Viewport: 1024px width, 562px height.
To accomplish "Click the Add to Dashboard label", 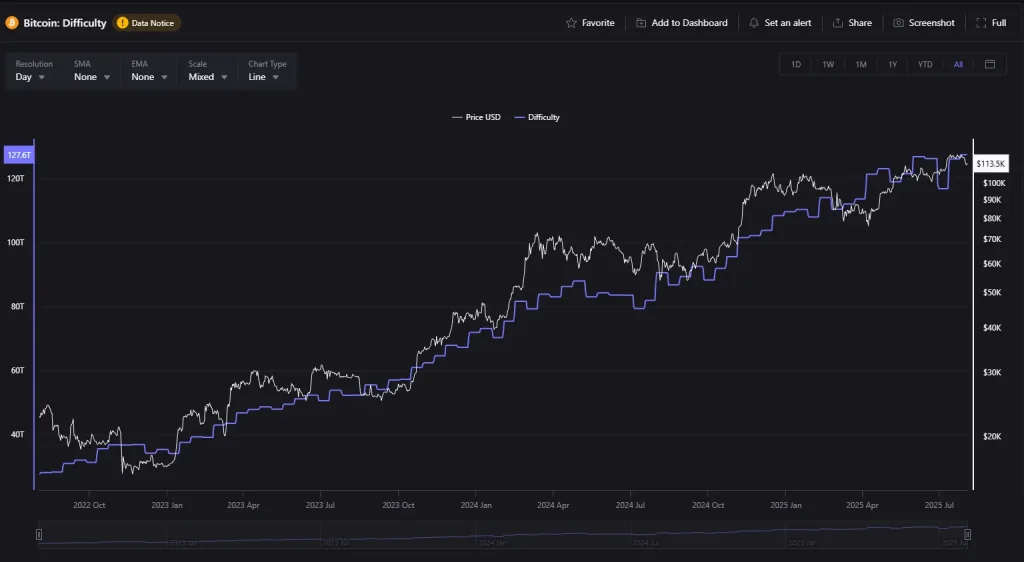I will [x=690, y=23].
